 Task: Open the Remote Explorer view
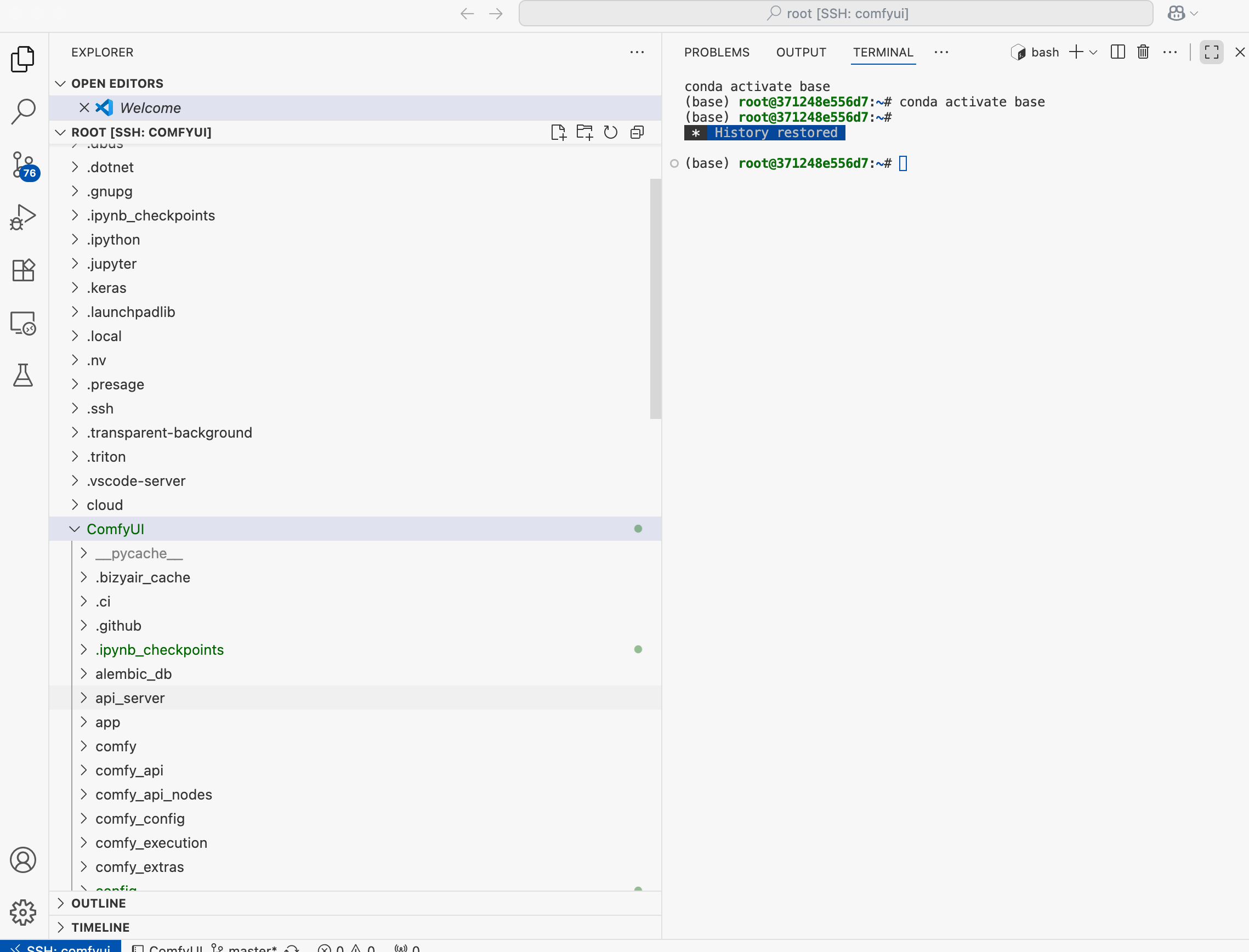[x=23, y=323]
